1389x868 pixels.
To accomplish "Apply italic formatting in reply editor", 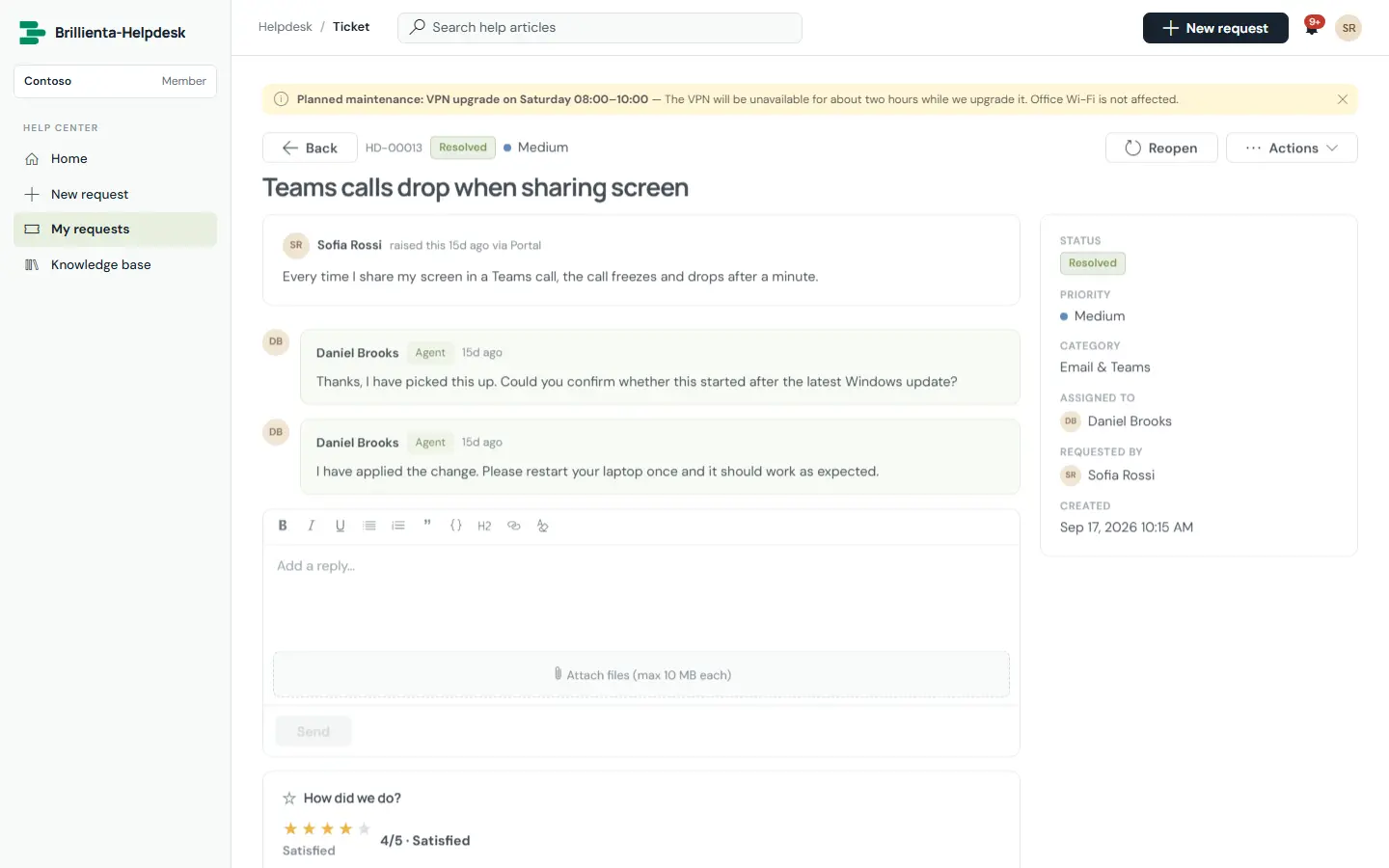I will (311, 526).
